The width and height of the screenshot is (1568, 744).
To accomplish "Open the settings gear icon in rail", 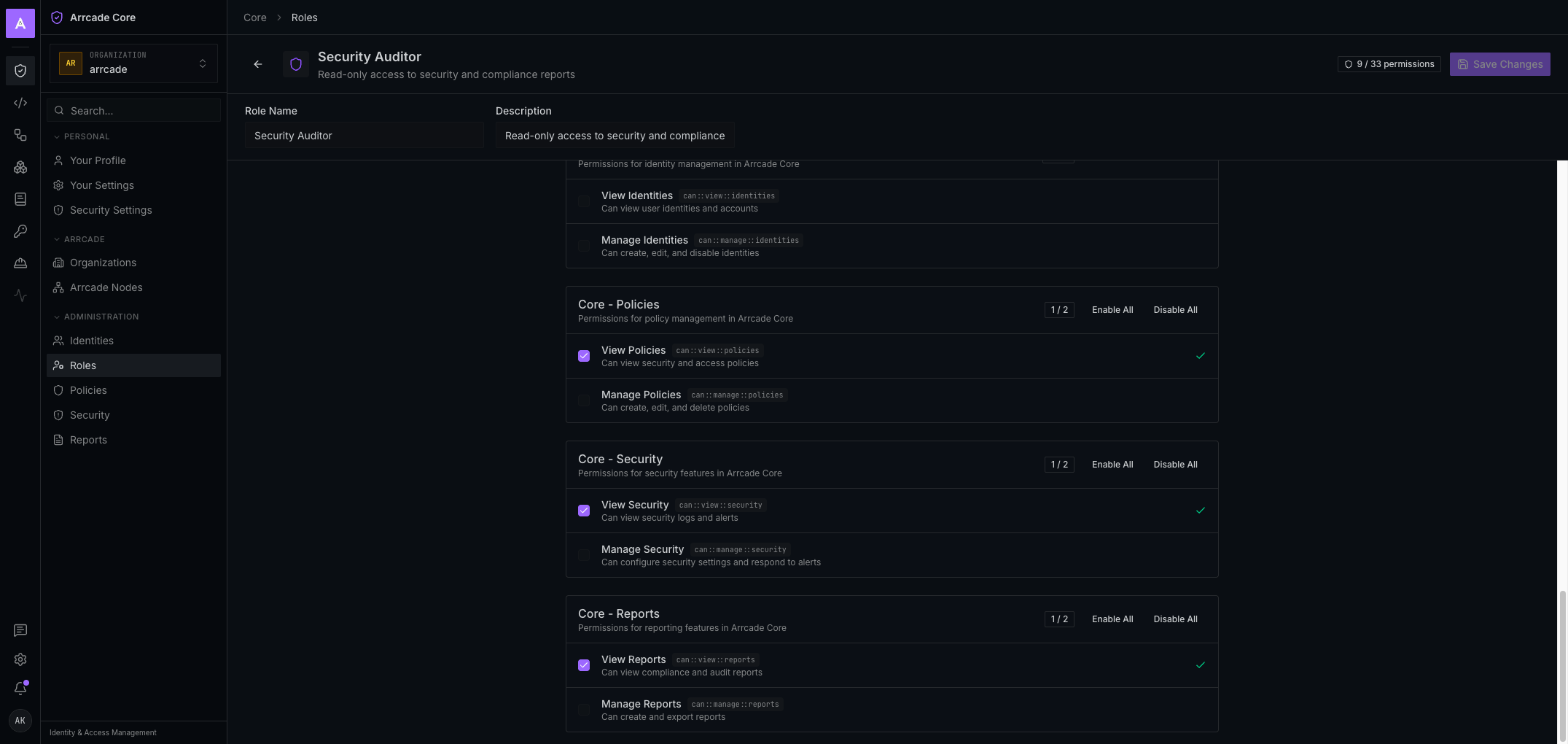I will pos(20,659).
